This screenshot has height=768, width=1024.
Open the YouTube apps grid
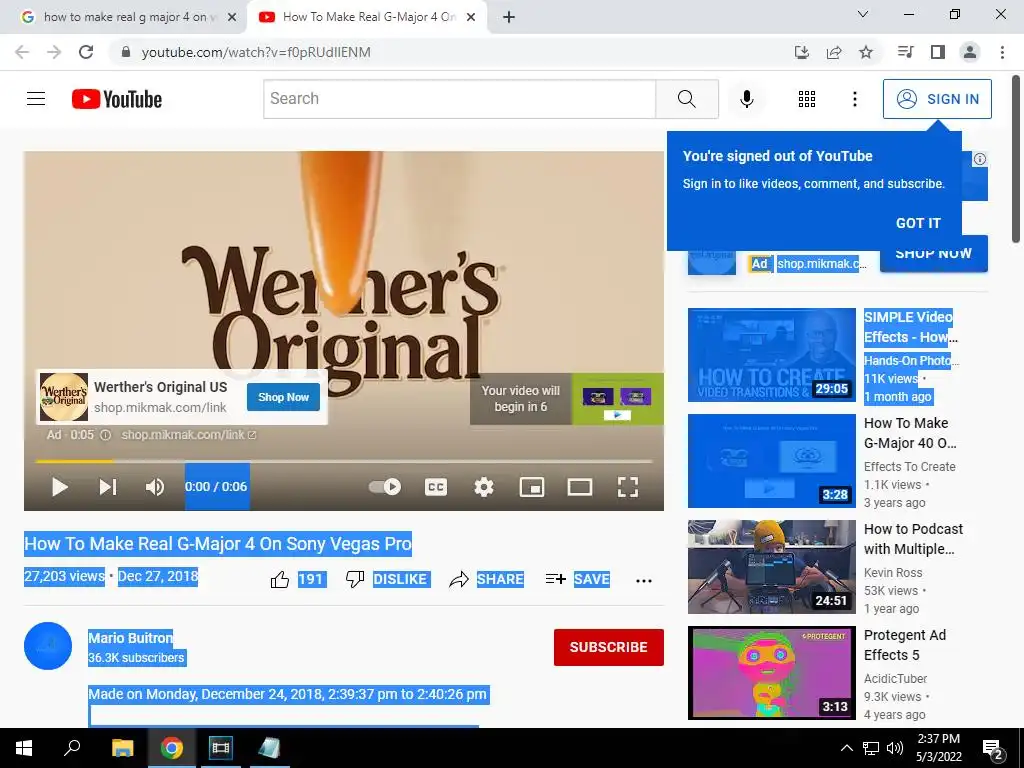(807, 99)
